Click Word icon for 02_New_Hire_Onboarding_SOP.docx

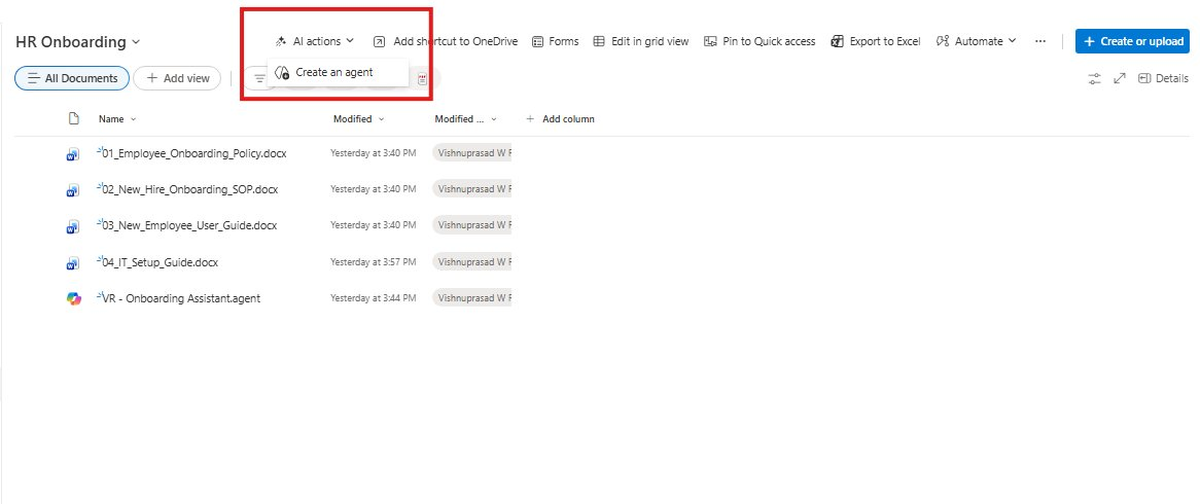point(73,191)
